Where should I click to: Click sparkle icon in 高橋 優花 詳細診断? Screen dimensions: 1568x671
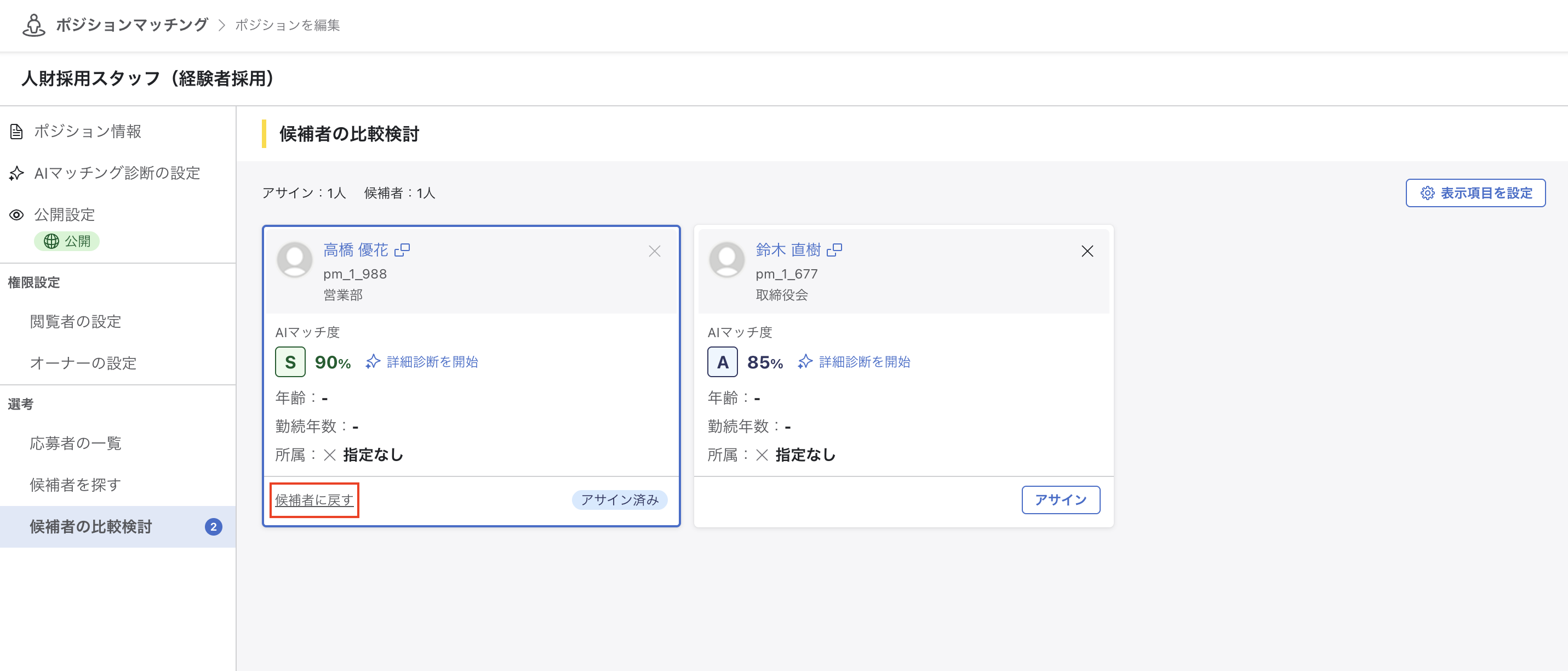click(x=373, y=362)
